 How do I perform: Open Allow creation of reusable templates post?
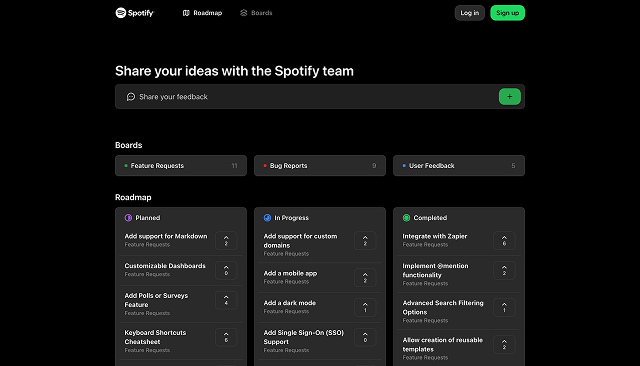coord(442,345)
